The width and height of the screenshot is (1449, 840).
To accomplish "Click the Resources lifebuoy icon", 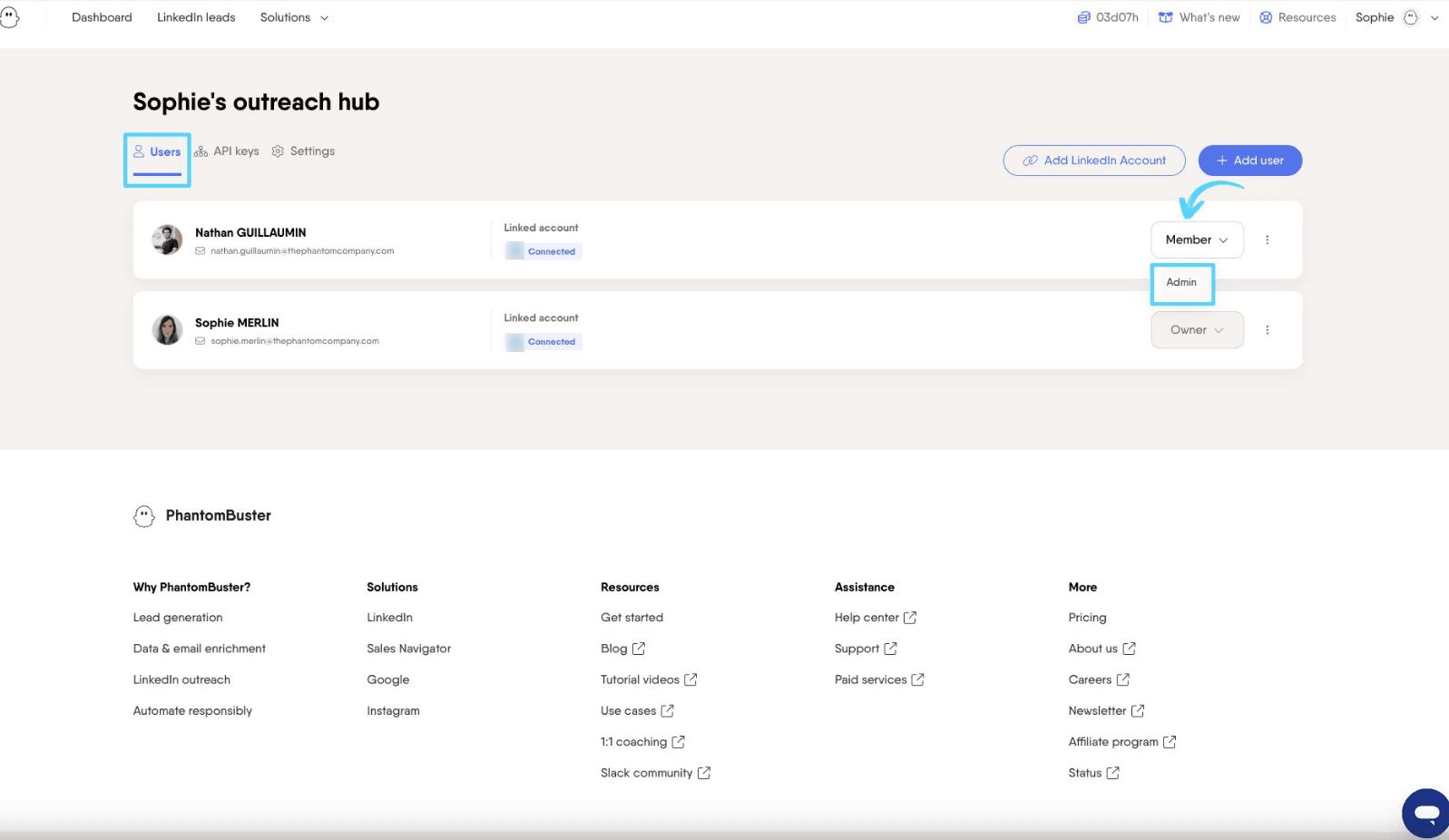I will point(1266,17).
